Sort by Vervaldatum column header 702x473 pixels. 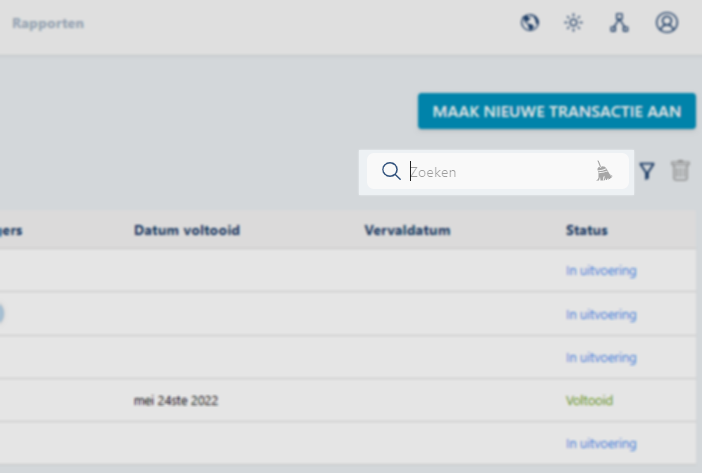tap(407, 230)
